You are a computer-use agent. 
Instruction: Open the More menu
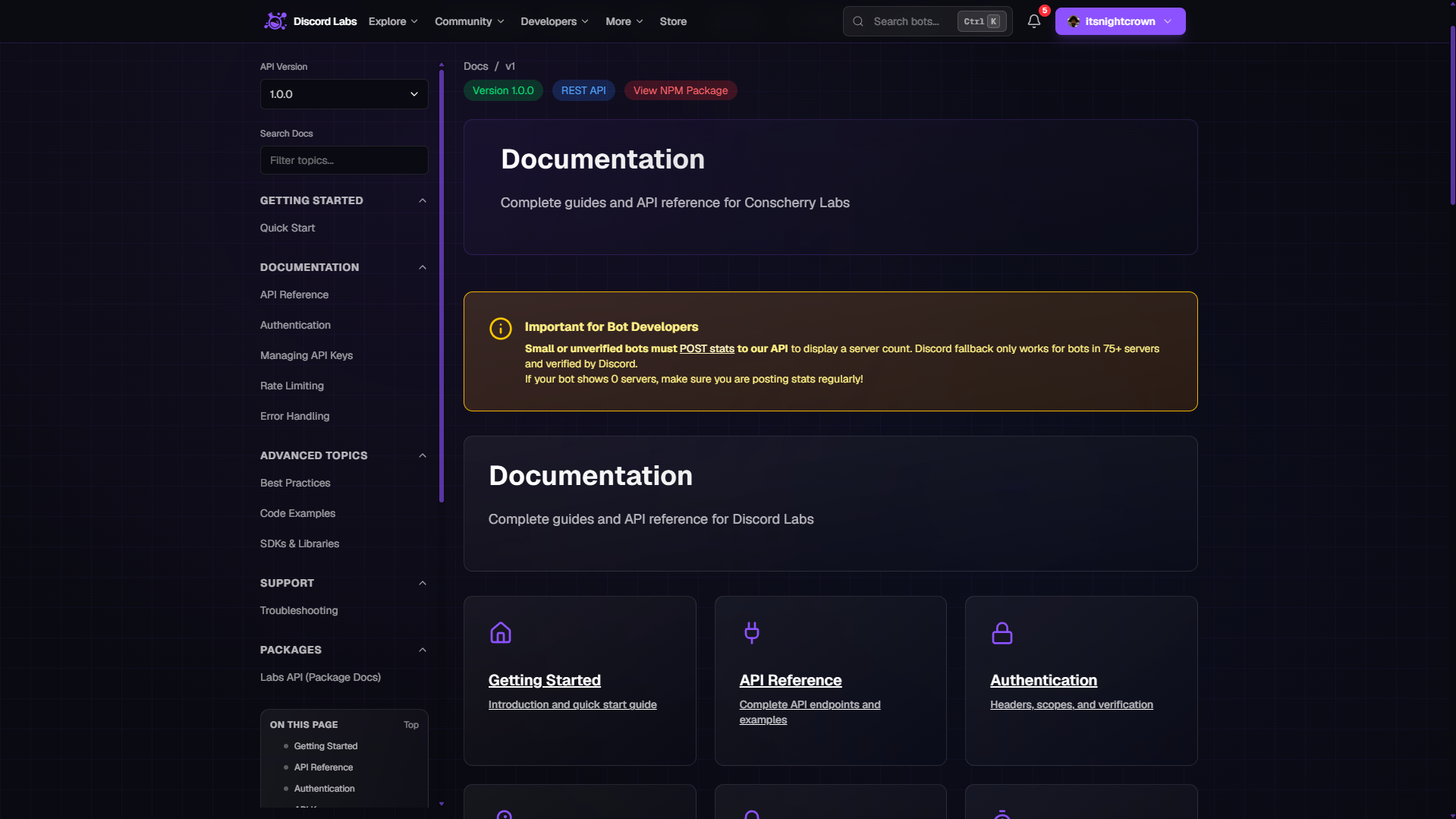[624, 21]
